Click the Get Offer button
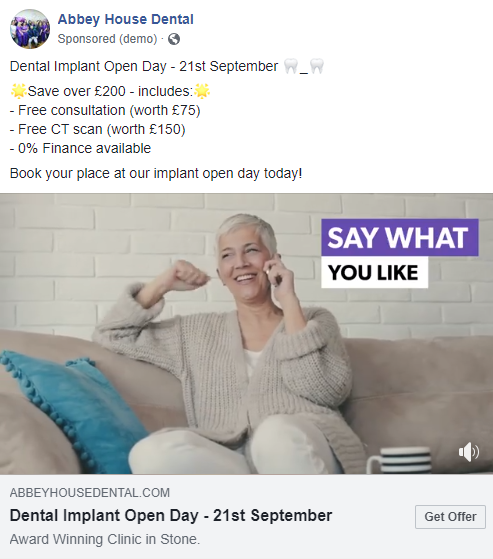This screenshot has height=559, width=493. pyautogui.click(x=450, y=517)
